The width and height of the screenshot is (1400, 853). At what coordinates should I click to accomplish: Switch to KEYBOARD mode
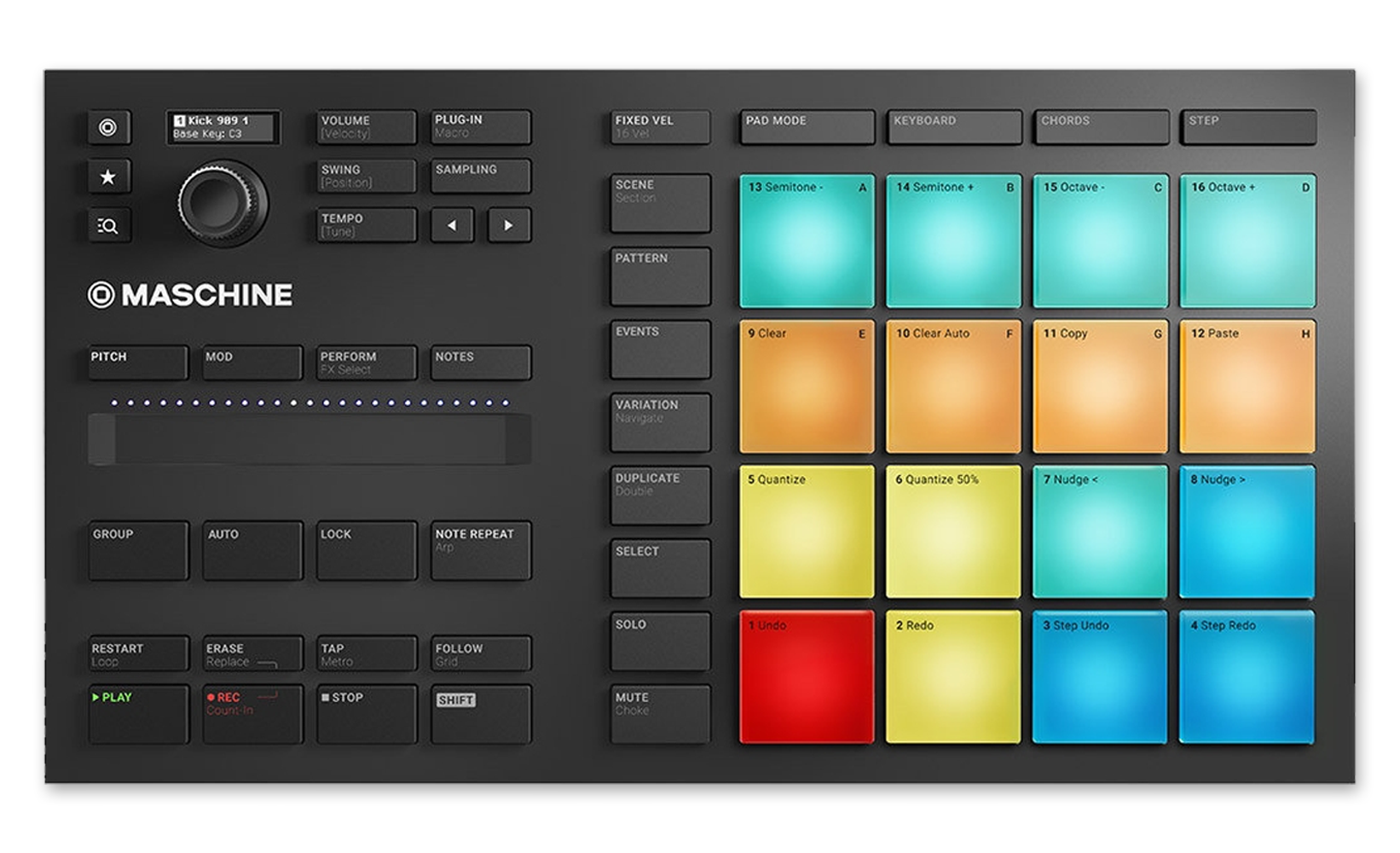(x=954, y=127)
